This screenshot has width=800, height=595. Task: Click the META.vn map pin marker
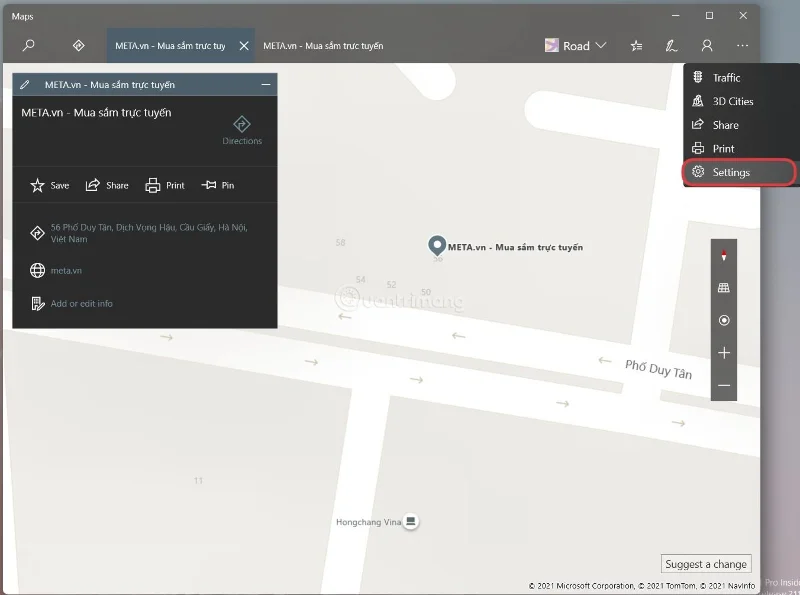[x=437, y=245]
